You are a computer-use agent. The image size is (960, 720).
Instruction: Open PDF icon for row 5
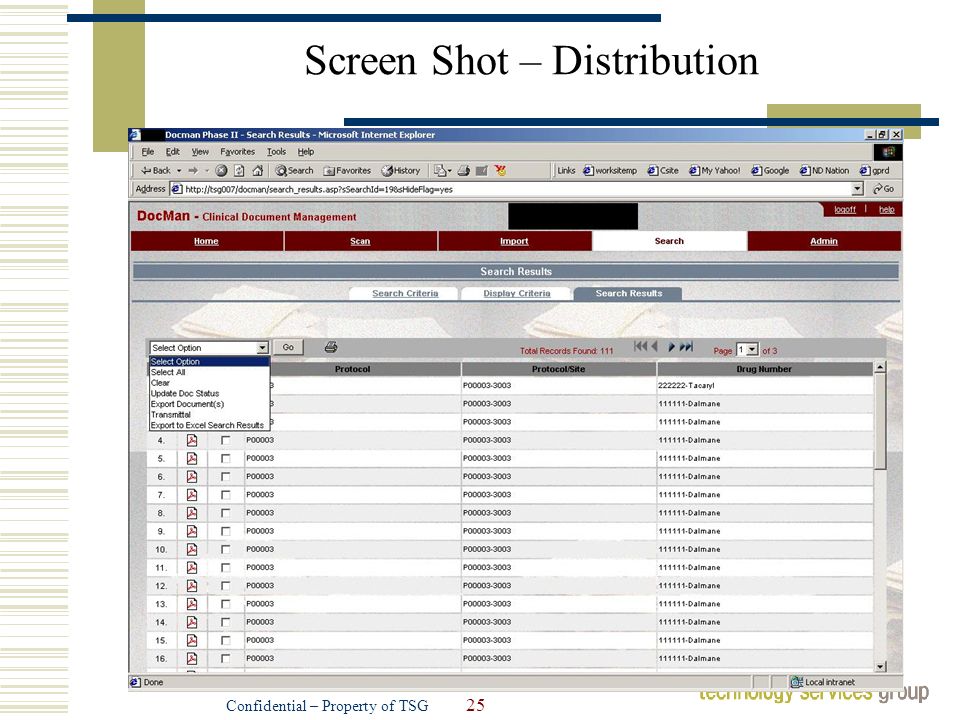[x=192, y=459]
